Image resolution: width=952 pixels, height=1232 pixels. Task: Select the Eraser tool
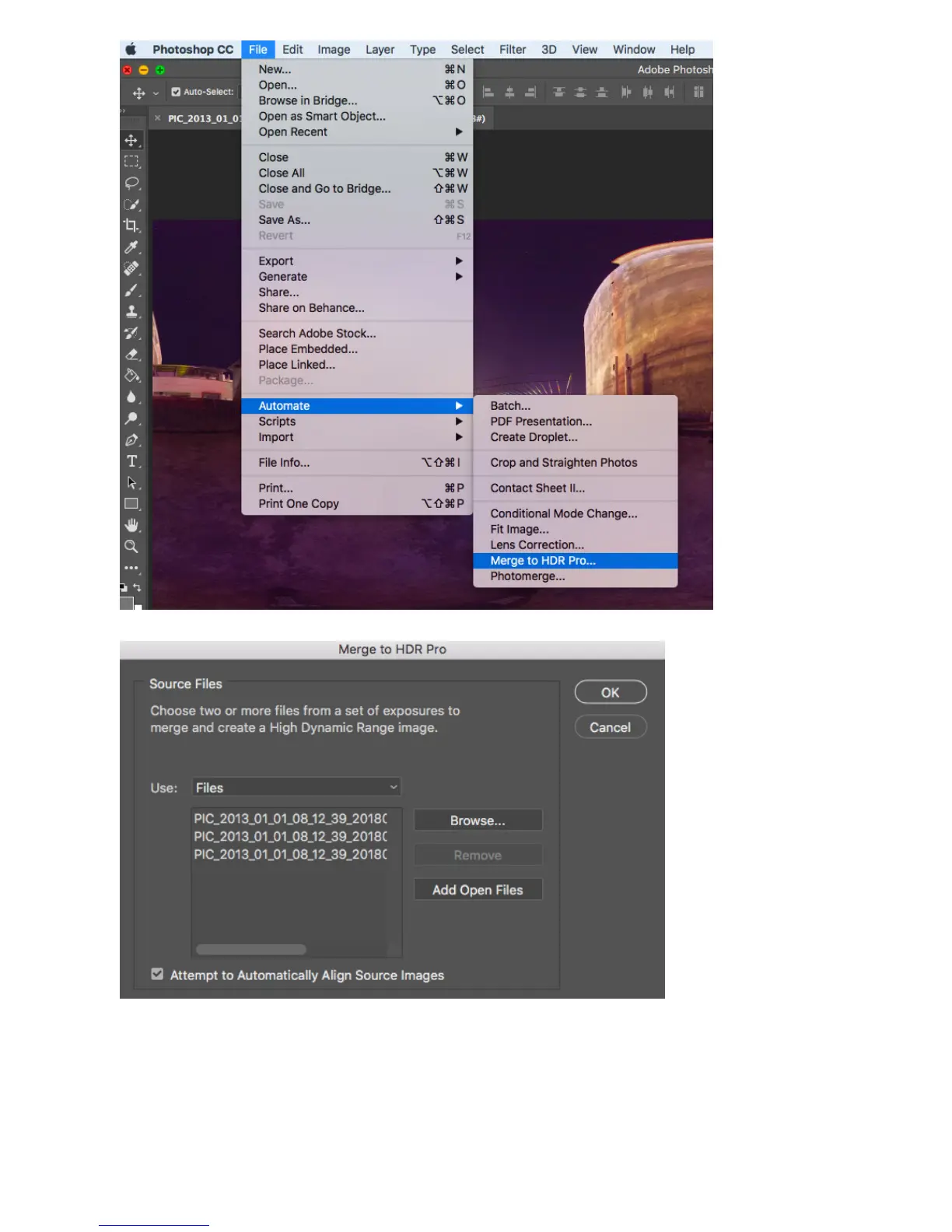[131, 354]
